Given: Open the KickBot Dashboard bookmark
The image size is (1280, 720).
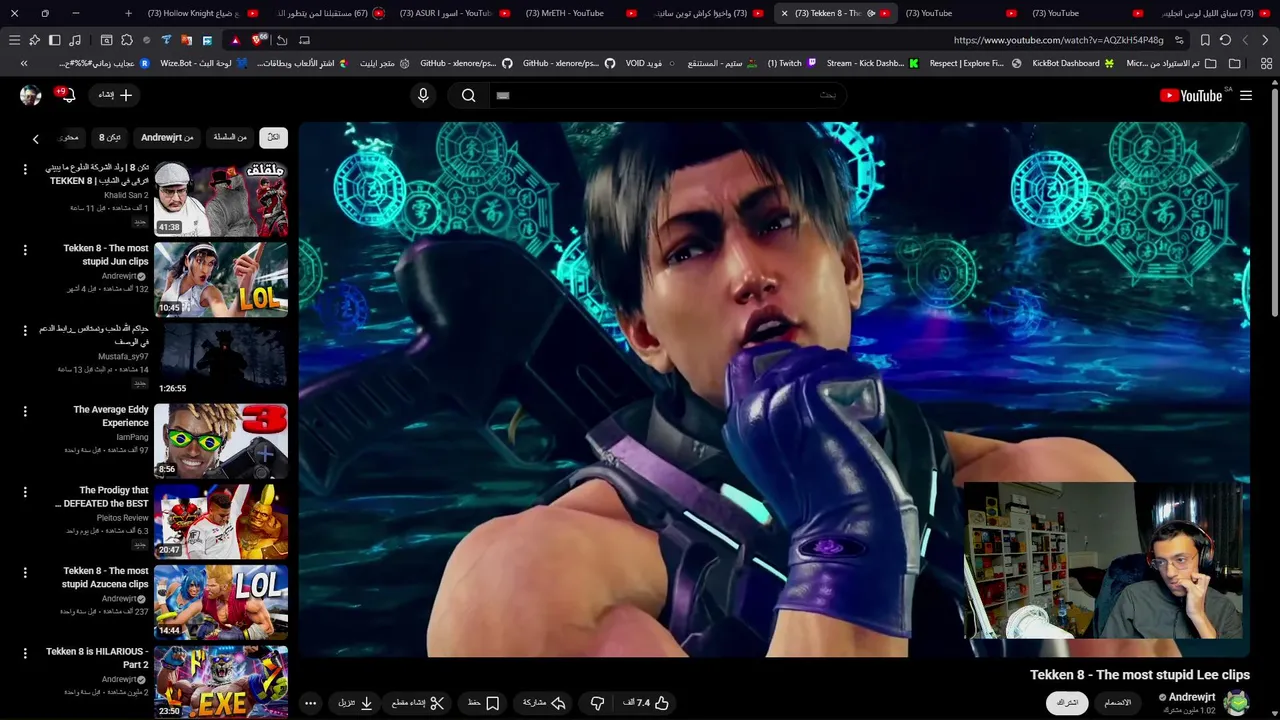Looking at the screenshot, I should pos(1073,63).
